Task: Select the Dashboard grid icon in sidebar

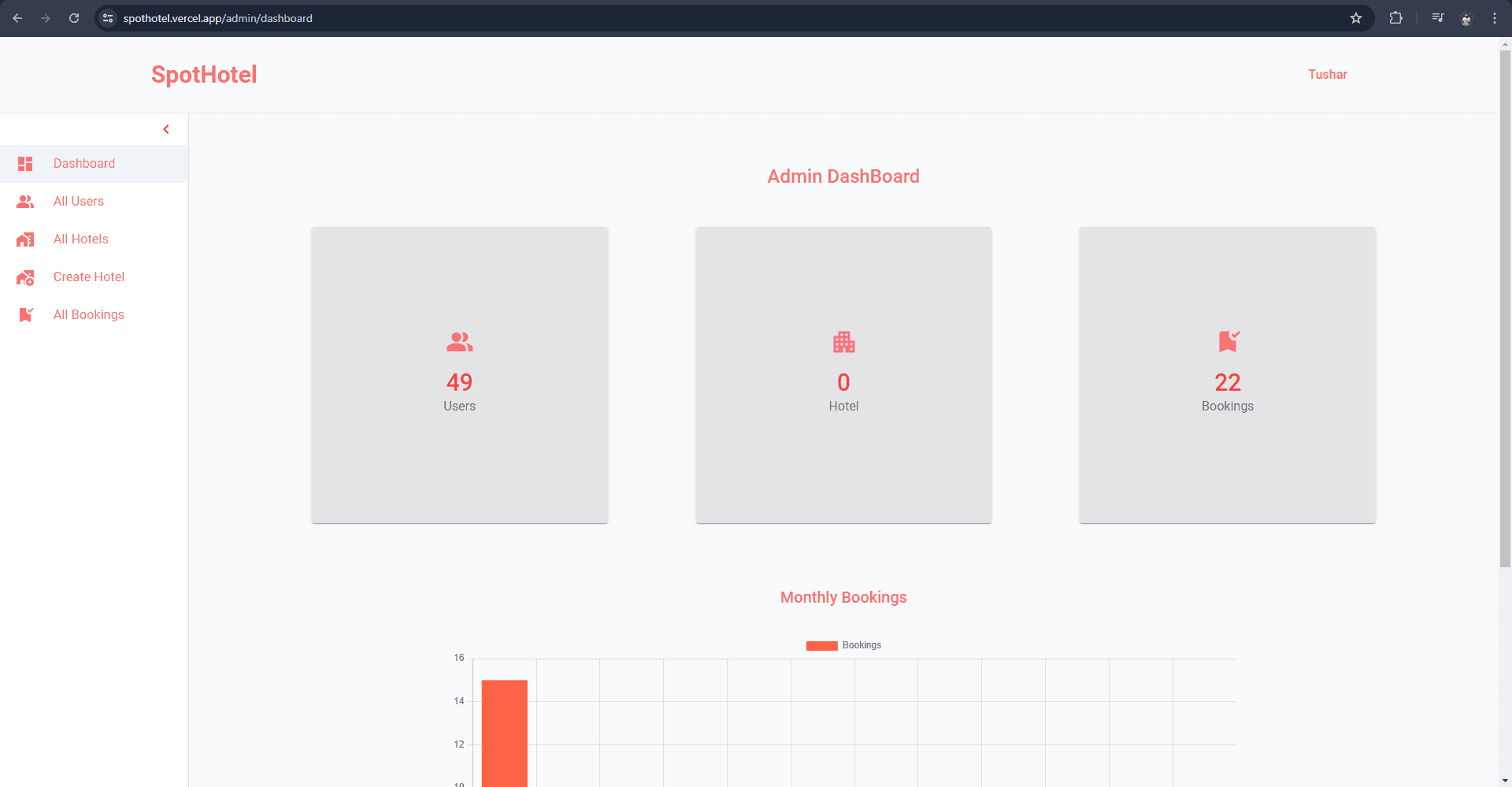Action: coord(25,164)
